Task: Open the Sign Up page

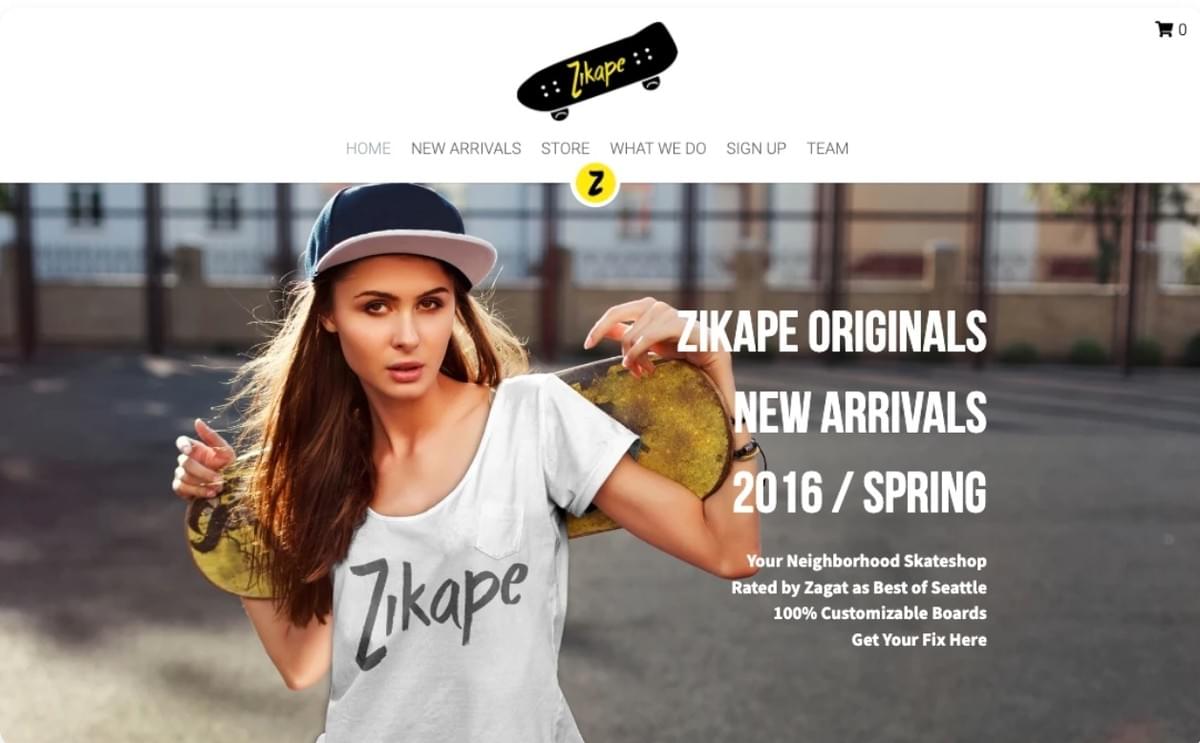Action: pos(756,148)
